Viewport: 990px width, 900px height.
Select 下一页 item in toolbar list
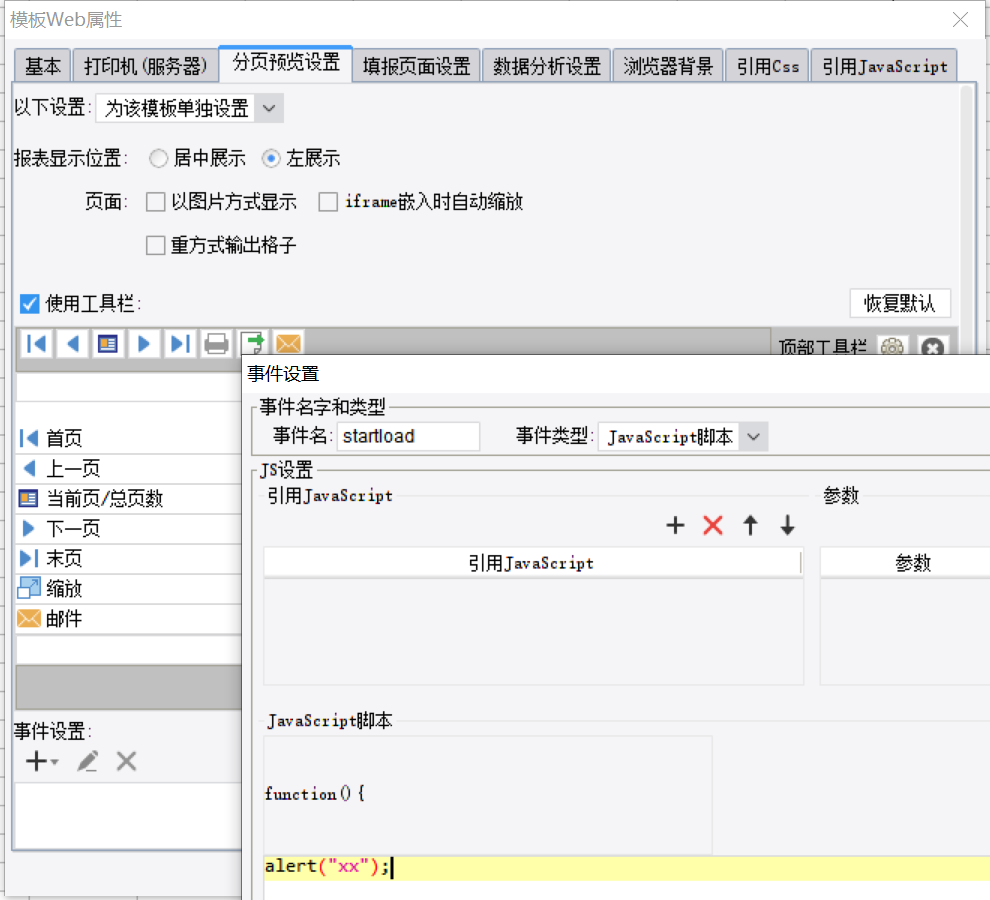tap(129, 528)
